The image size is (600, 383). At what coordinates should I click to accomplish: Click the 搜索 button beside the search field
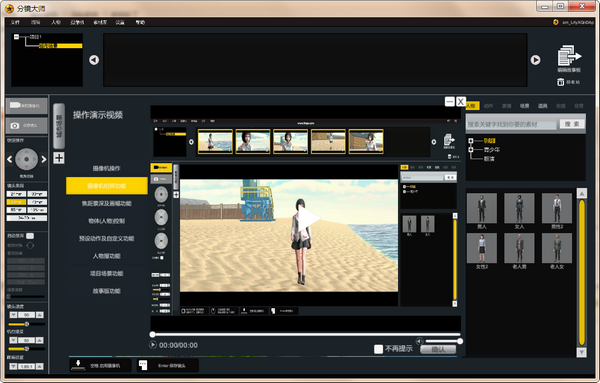[x=572, y=124]
